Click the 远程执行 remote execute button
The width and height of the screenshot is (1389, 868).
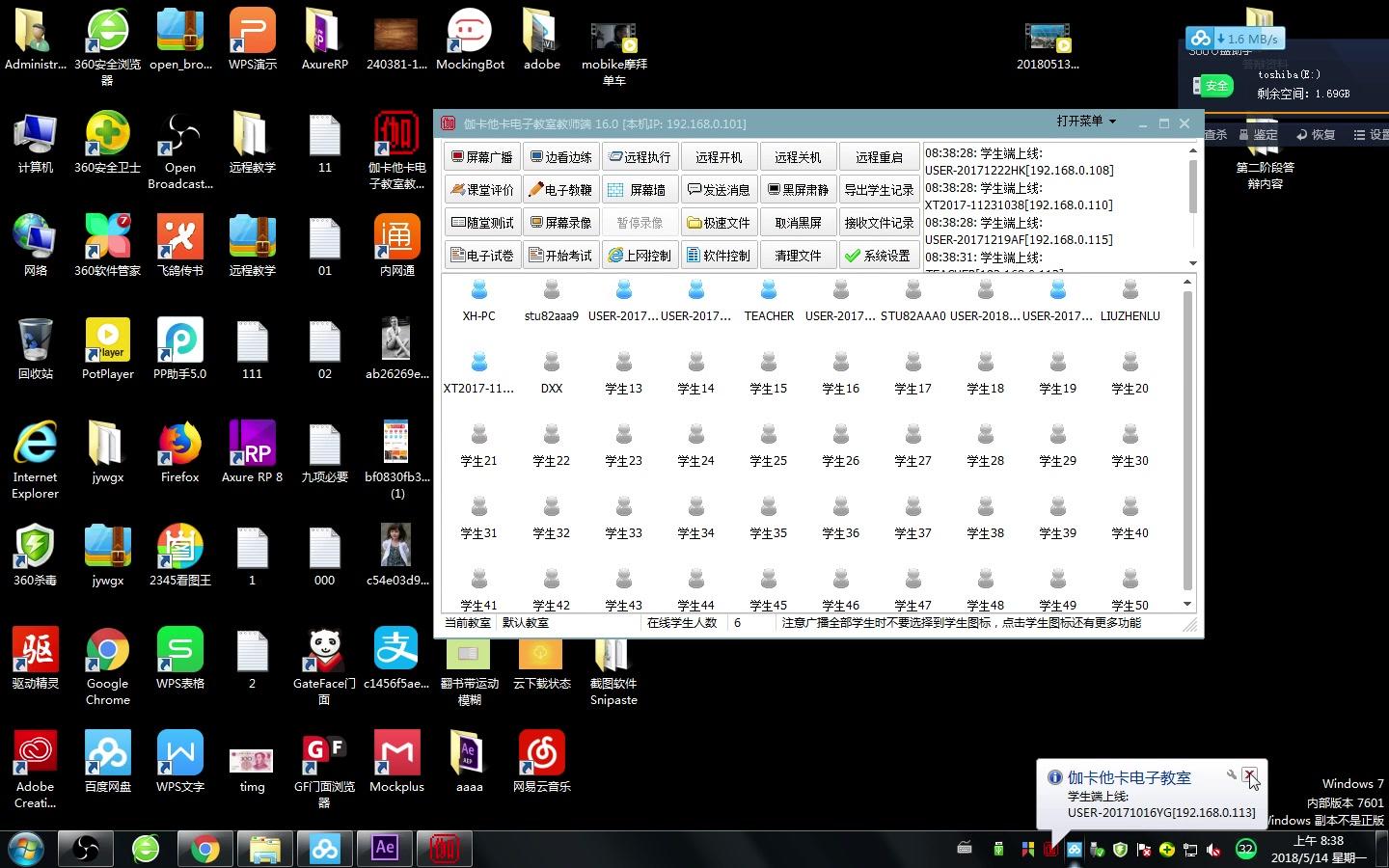click(640, 157)
